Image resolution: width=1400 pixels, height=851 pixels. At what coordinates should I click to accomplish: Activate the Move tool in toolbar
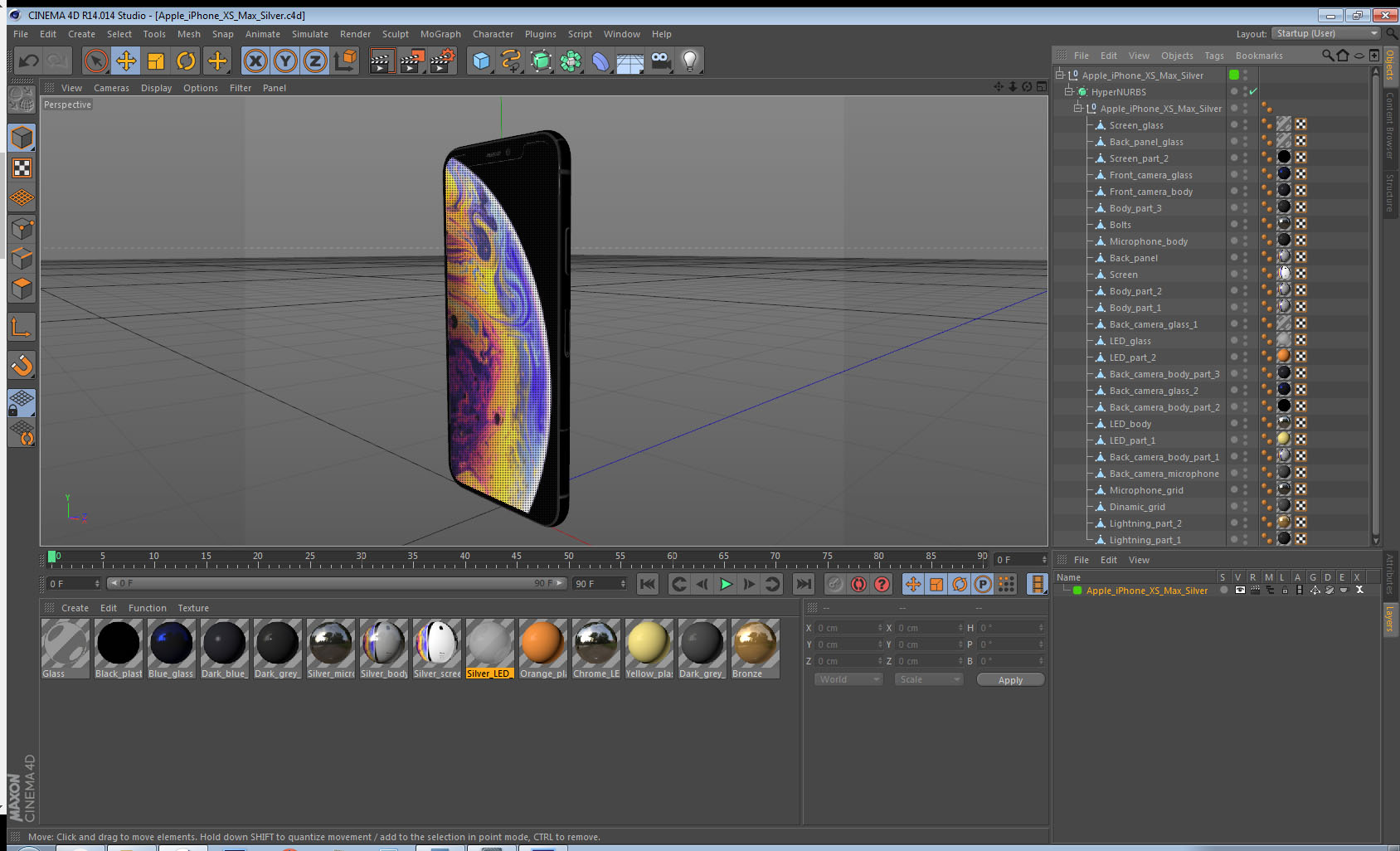tap(126, 61)
